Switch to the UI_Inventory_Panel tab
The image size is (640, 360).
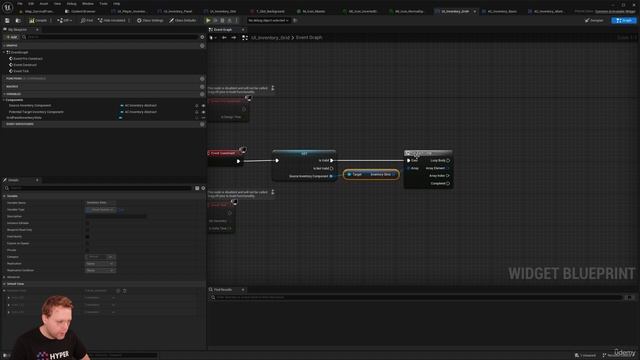(176, 11)
